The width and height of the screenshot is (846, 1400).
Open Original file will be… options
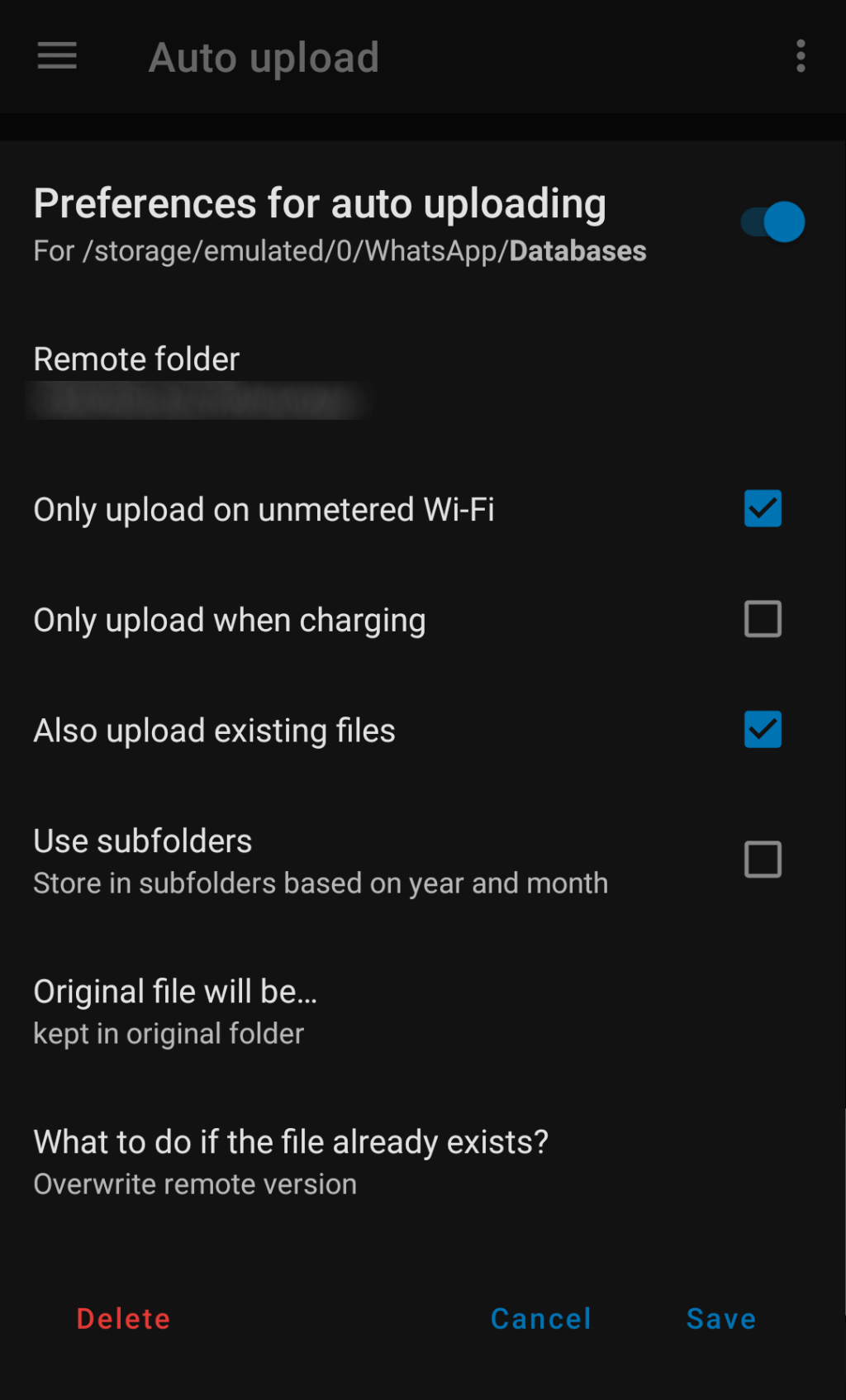423,1012
